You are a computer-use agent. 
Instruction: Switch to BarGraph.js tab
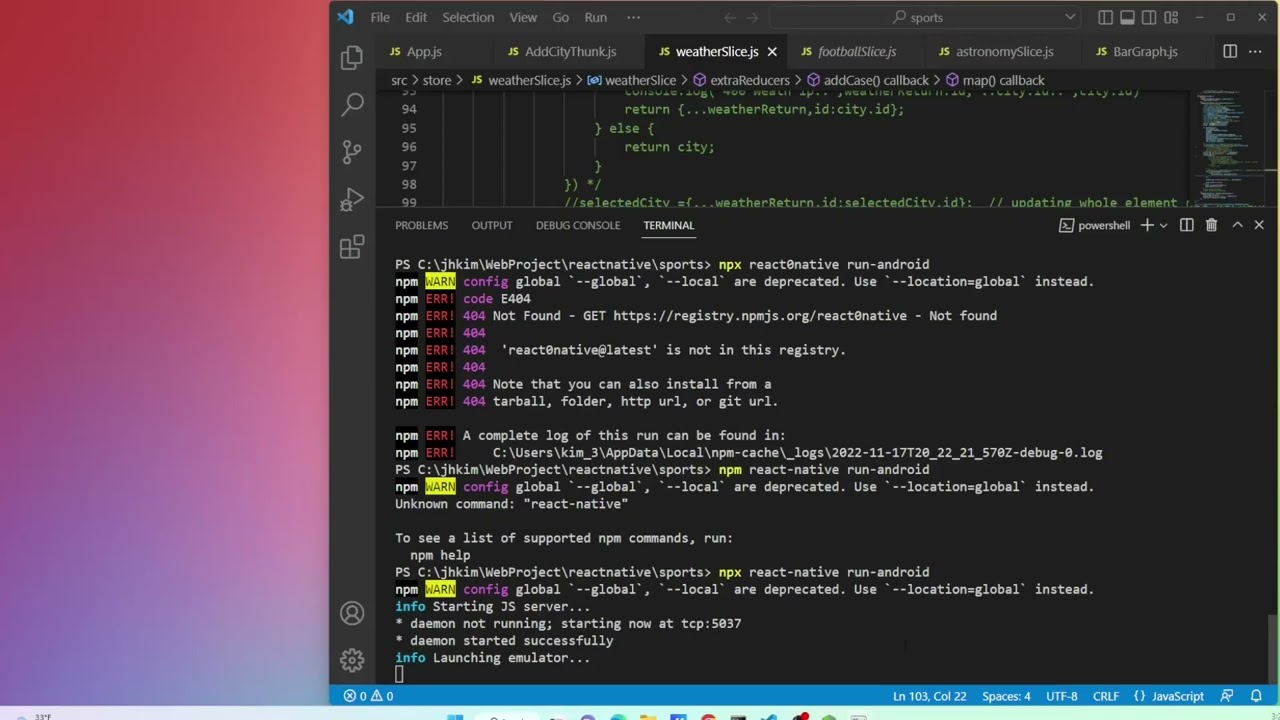coord(1145,52)
